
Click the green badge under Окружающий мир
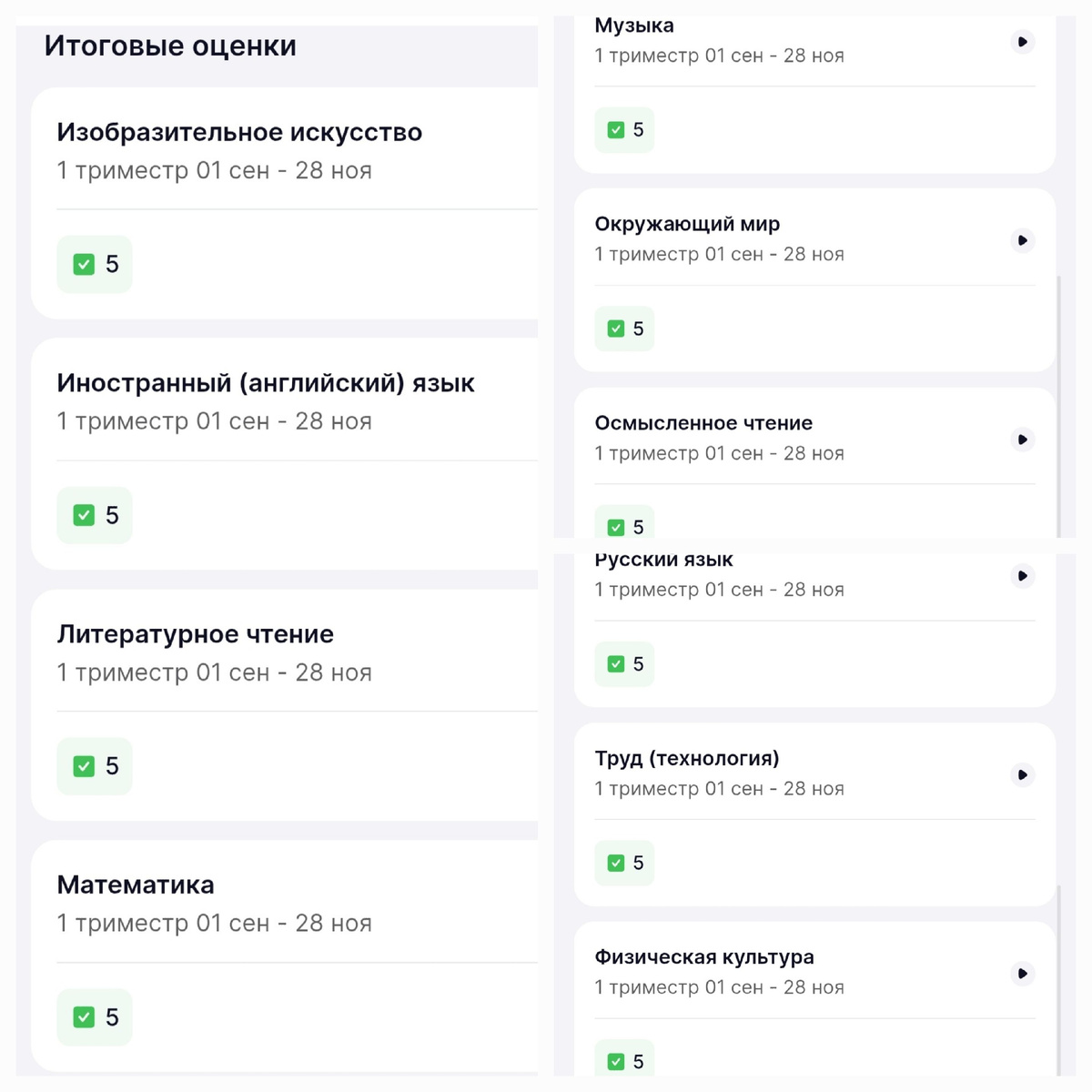click(624, 329)
